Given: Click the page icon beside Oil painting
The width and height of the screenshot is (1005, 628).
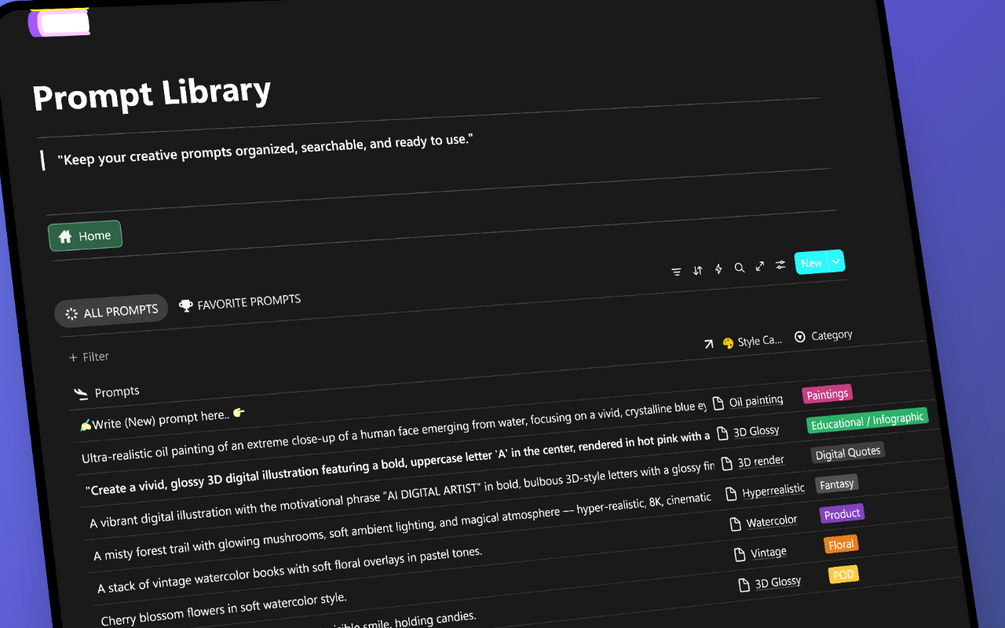Looking at the screenshot, I should coord(718,403).
